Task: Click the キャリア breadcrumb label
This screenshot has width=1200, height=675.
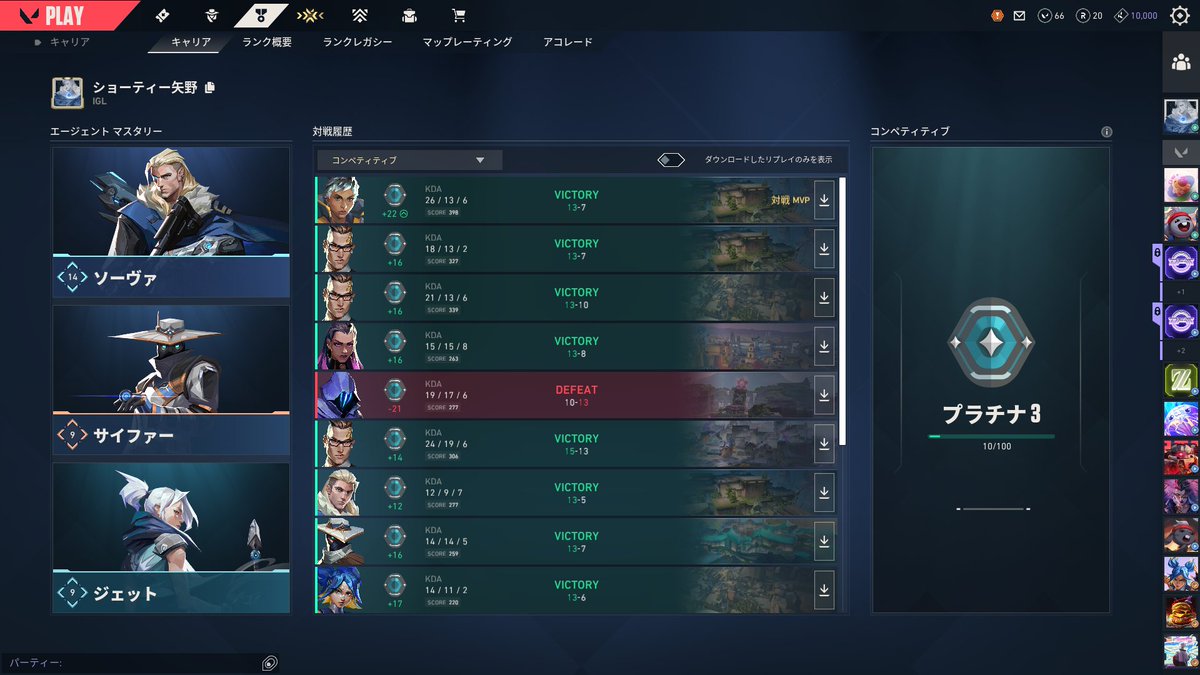Action: pos(70,42)
